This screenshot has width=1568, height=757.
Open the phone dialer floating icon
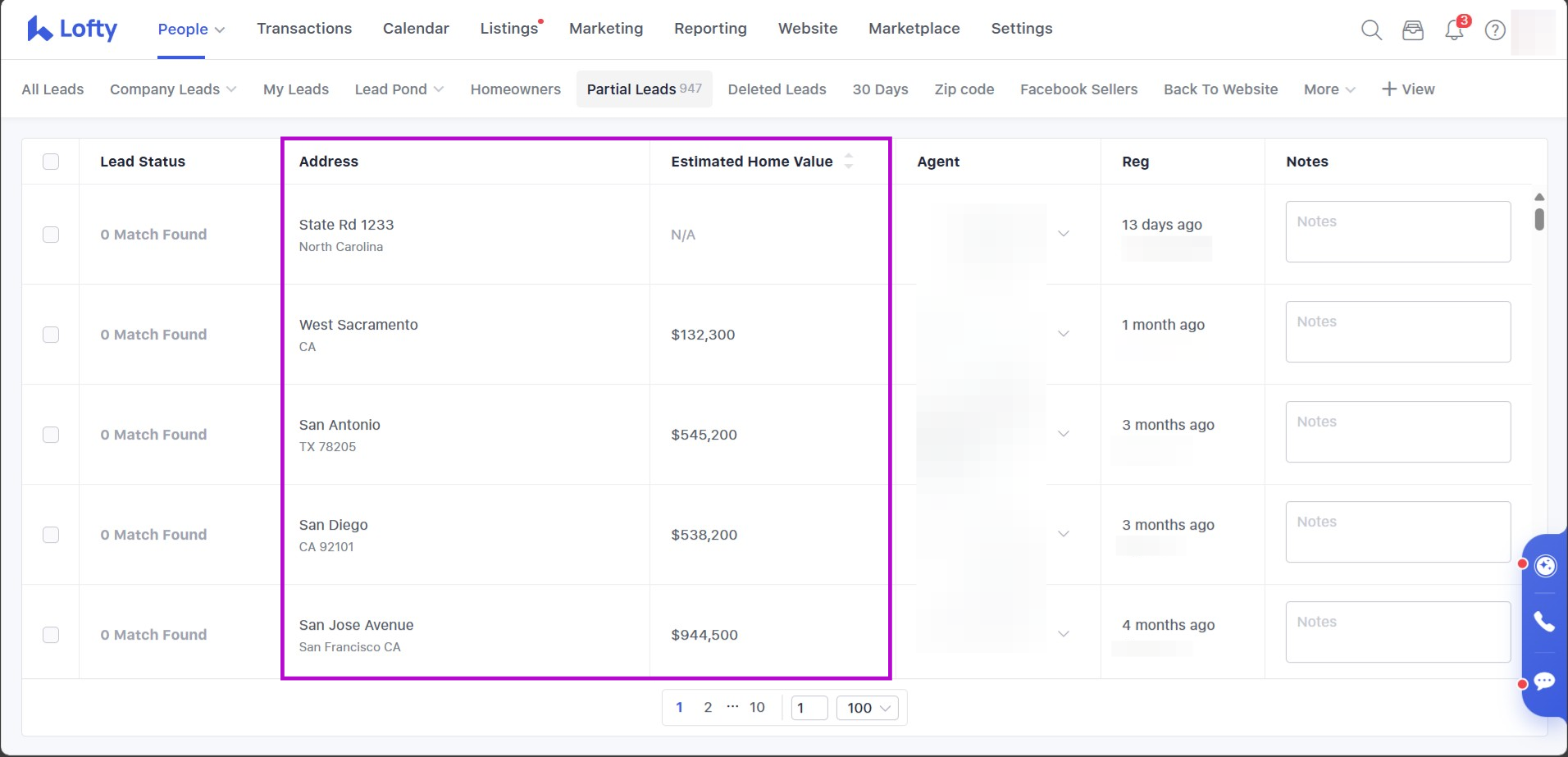[x=1544, y=622]
